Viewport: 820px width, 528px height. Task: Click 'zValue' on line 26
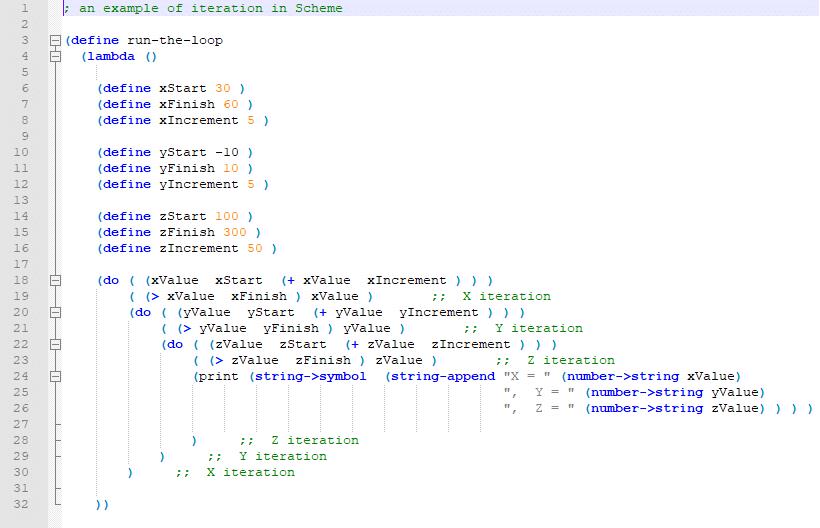click(735, 408)
